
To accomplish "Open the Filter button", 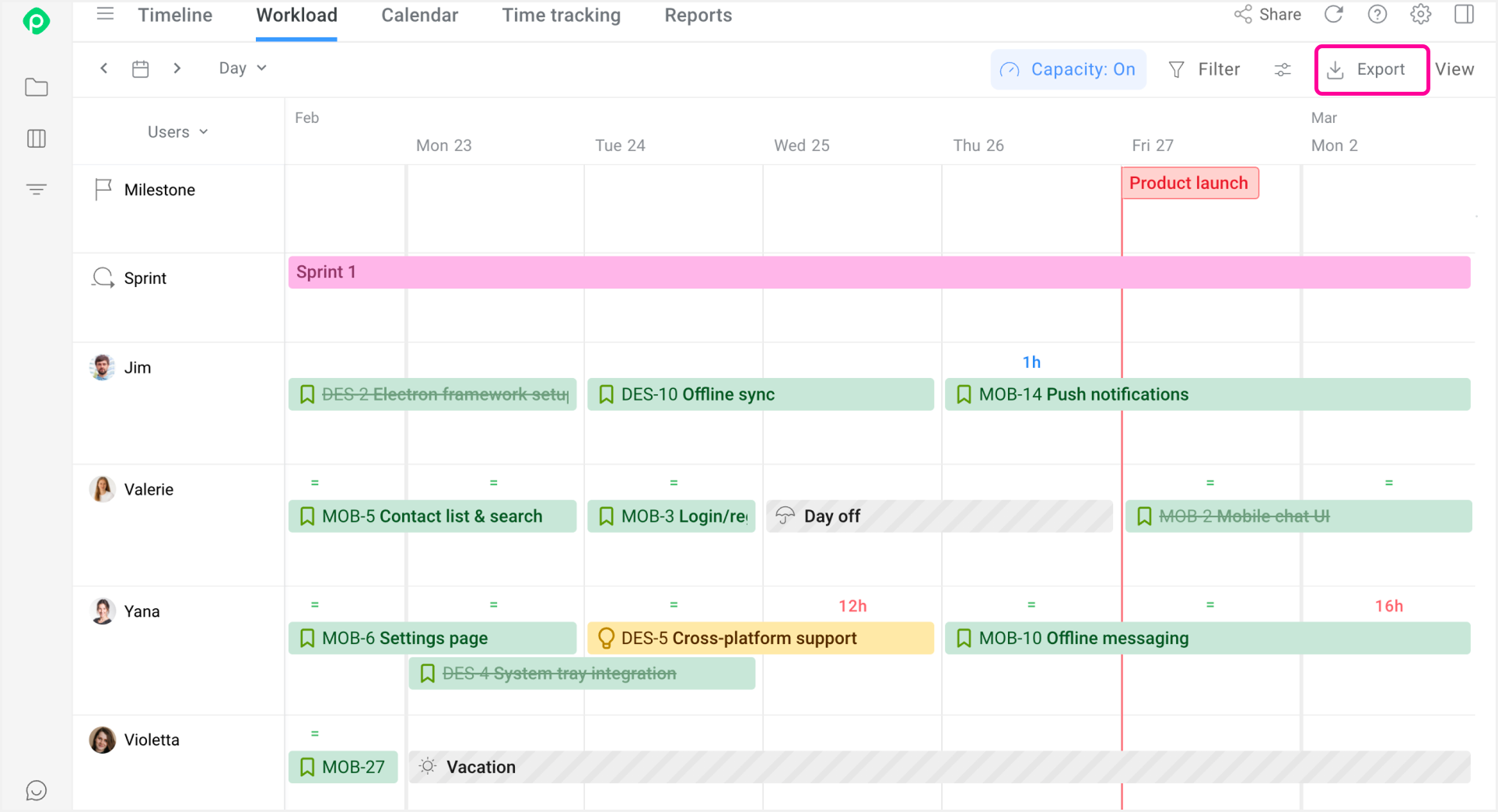I will (x=1204, y=69).
